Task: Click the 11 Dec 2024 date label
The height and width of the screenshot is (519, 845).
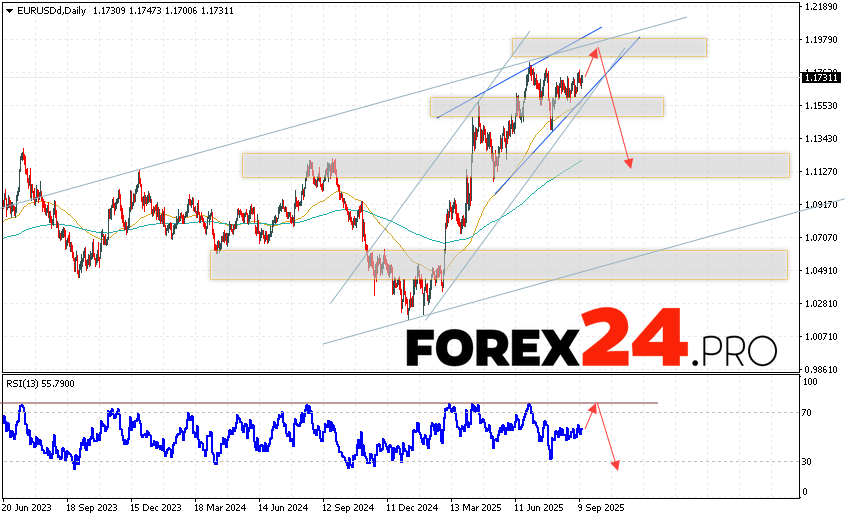Action: click(409, 507)
